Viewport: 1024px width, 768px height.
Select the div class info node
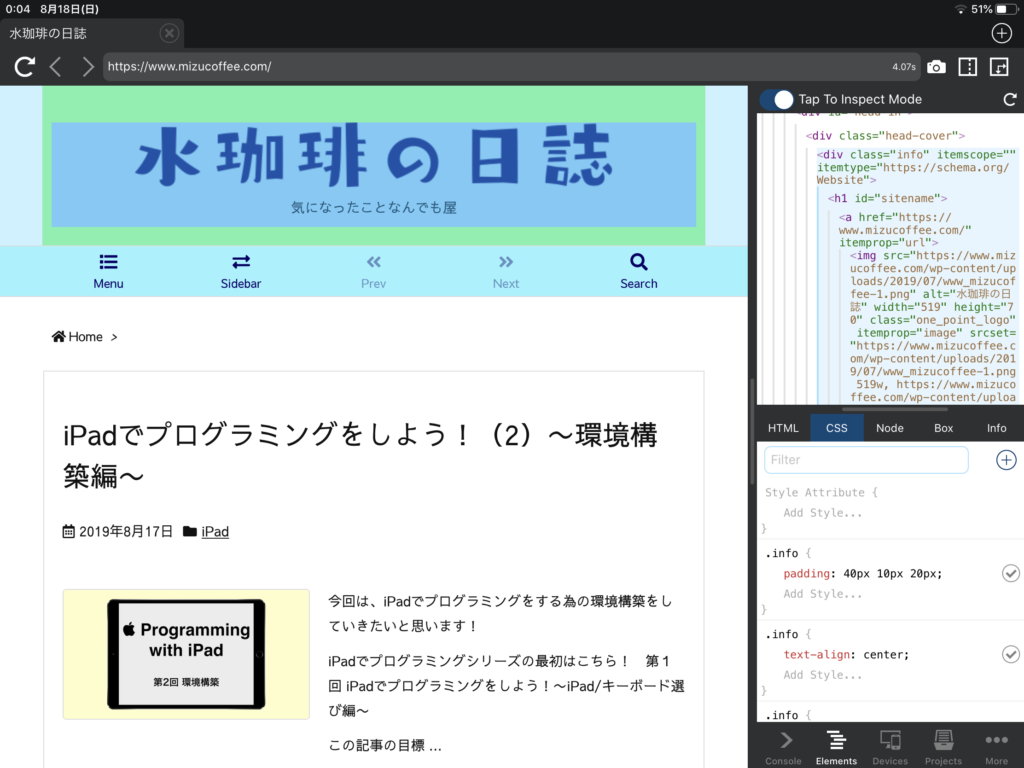916,167
